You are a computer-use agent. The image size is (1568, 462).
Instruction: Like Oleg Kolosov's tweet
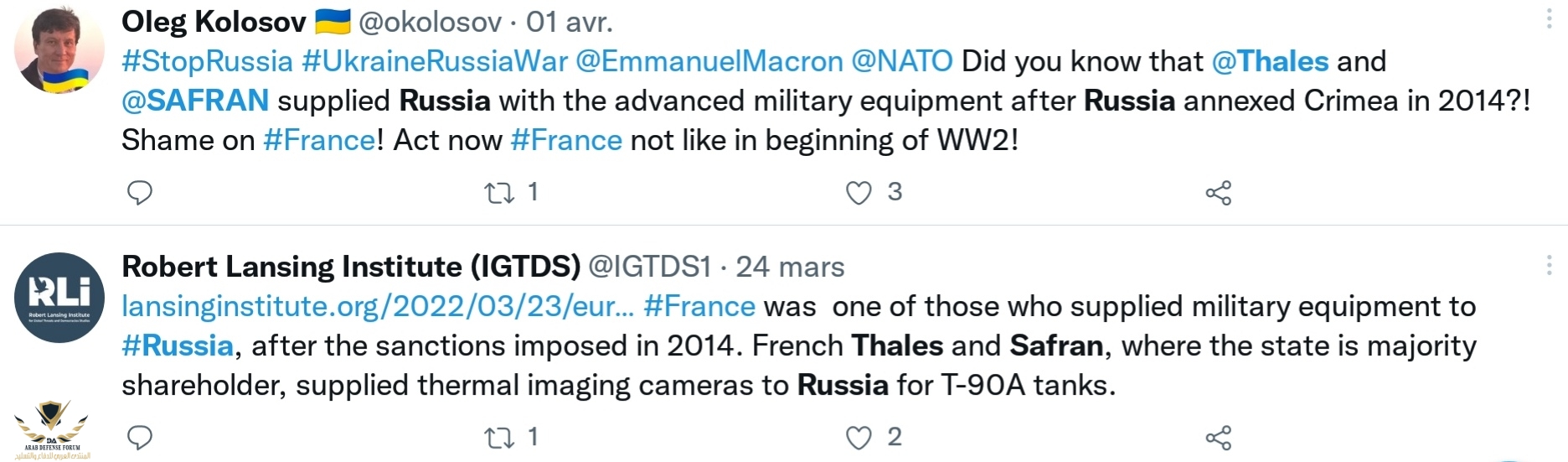point(859,194)
